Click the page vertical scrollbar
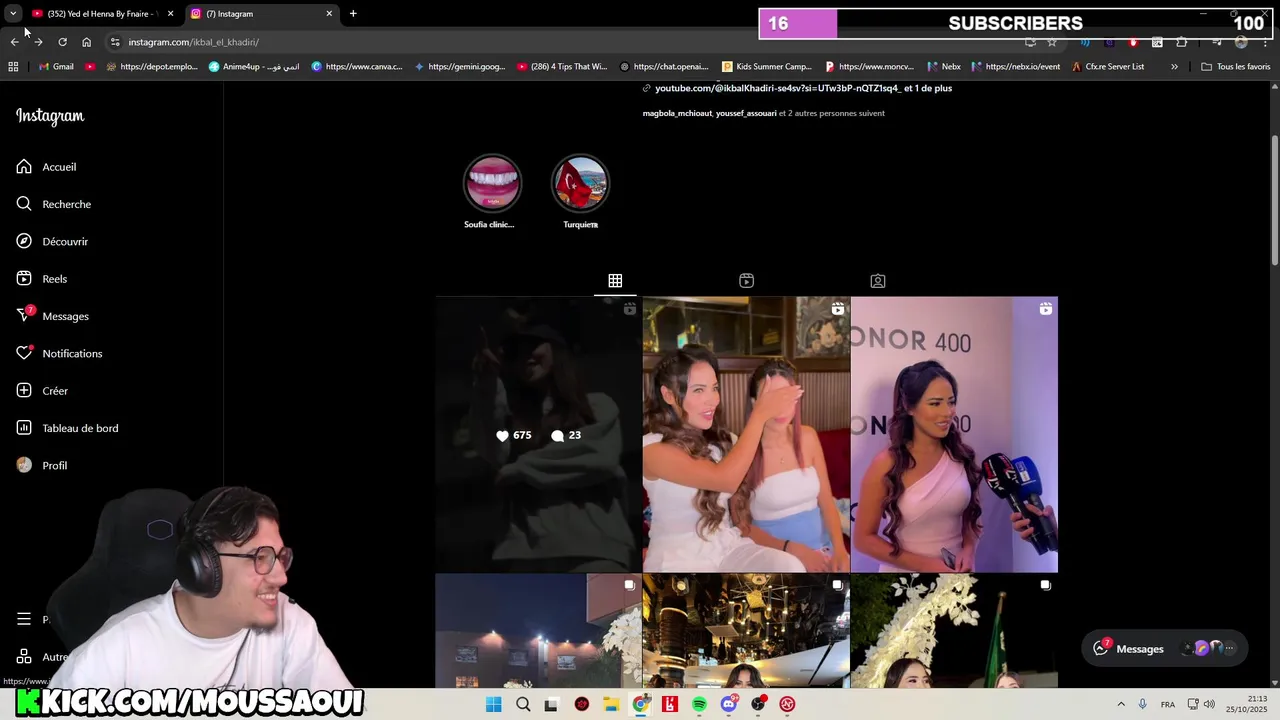Viewport: 1280px width, 720px height. (1275, 200)
